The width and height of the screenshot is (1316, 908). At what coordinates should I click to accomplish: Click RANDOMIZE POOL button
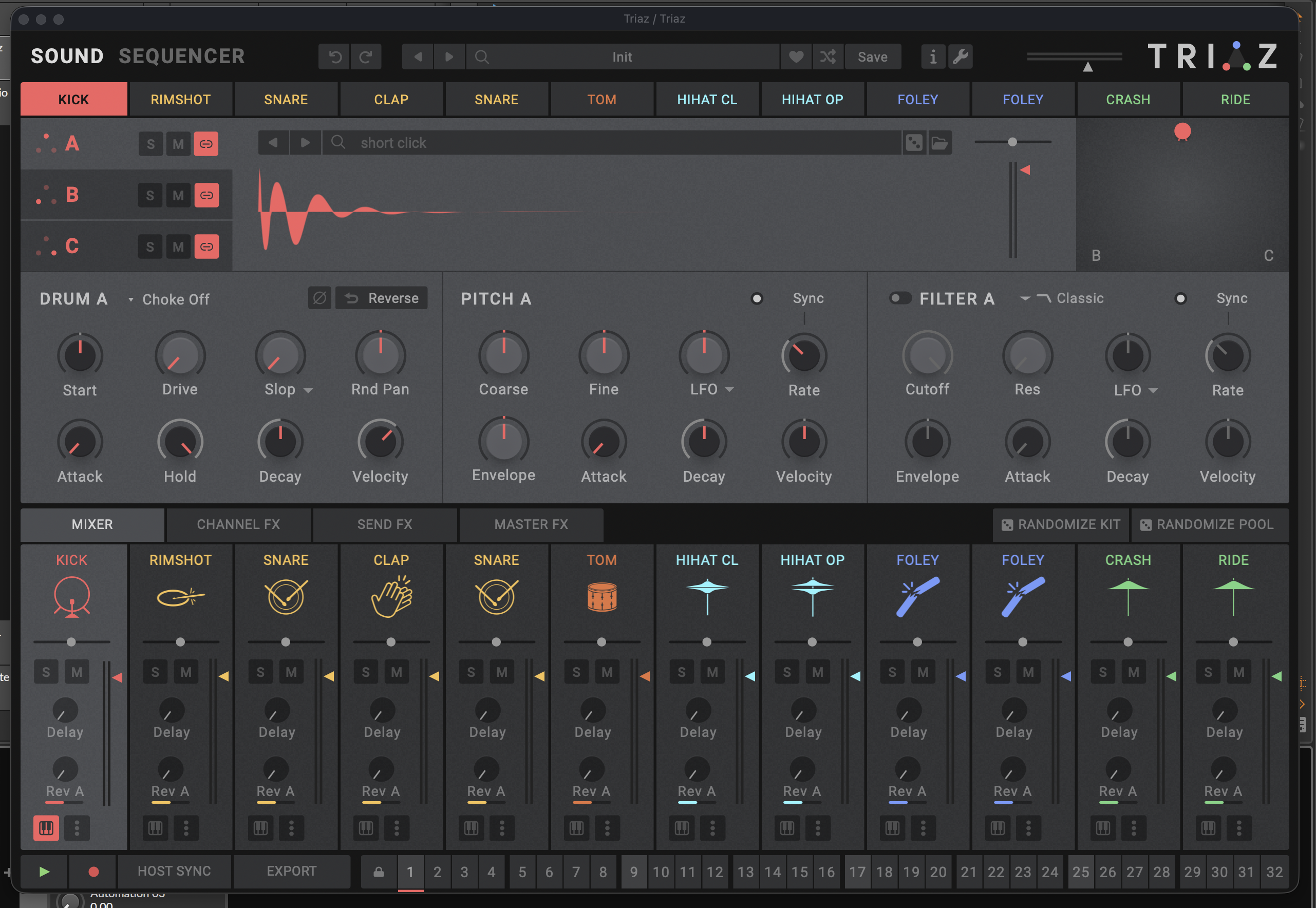coord(1210,524)
